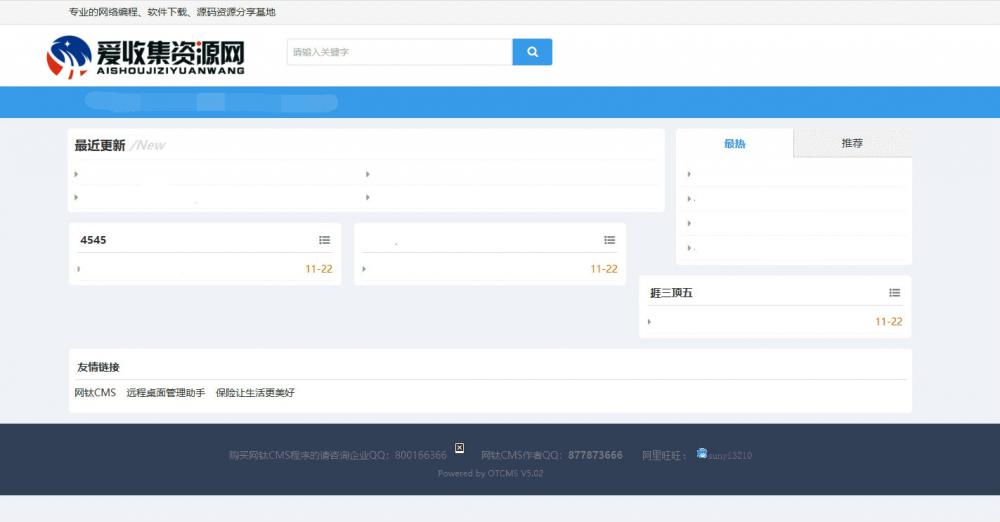1000x522 pixels.
Task: Switch to the 最热 tab
Action: pos(735,144)
